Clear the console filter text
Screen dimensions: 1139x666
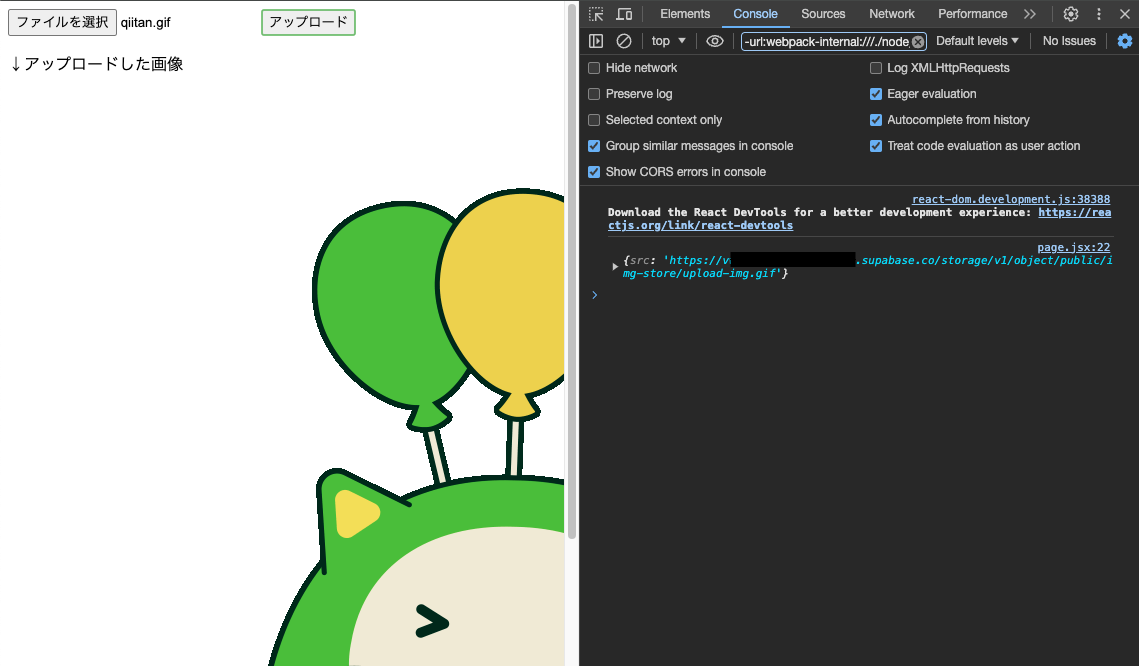point(918,41)
